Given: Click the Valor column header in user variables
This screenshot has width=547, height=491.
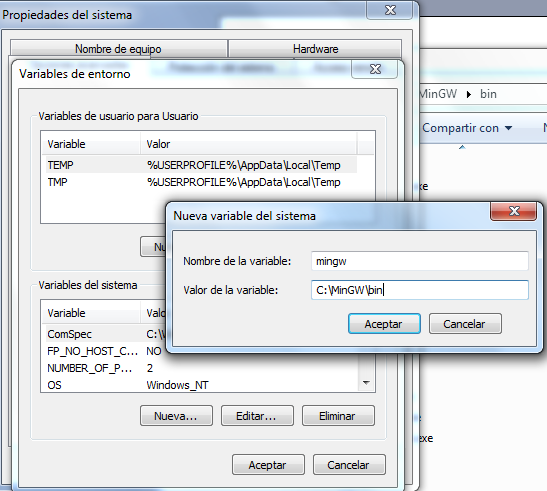Looking at the screenshot, I should point(249,144).
